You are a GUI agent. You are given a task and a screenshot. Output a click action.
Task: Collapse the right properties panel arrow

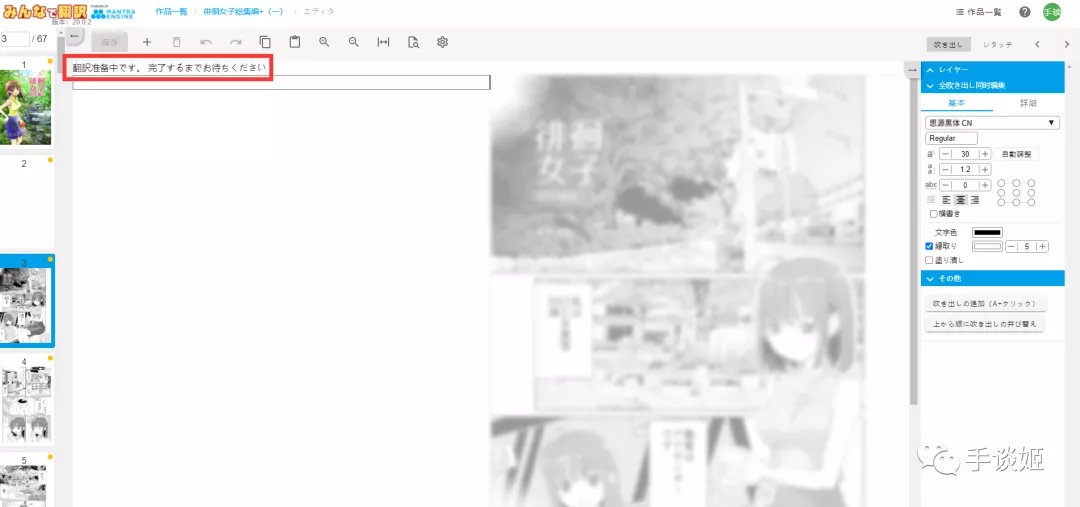912,70
